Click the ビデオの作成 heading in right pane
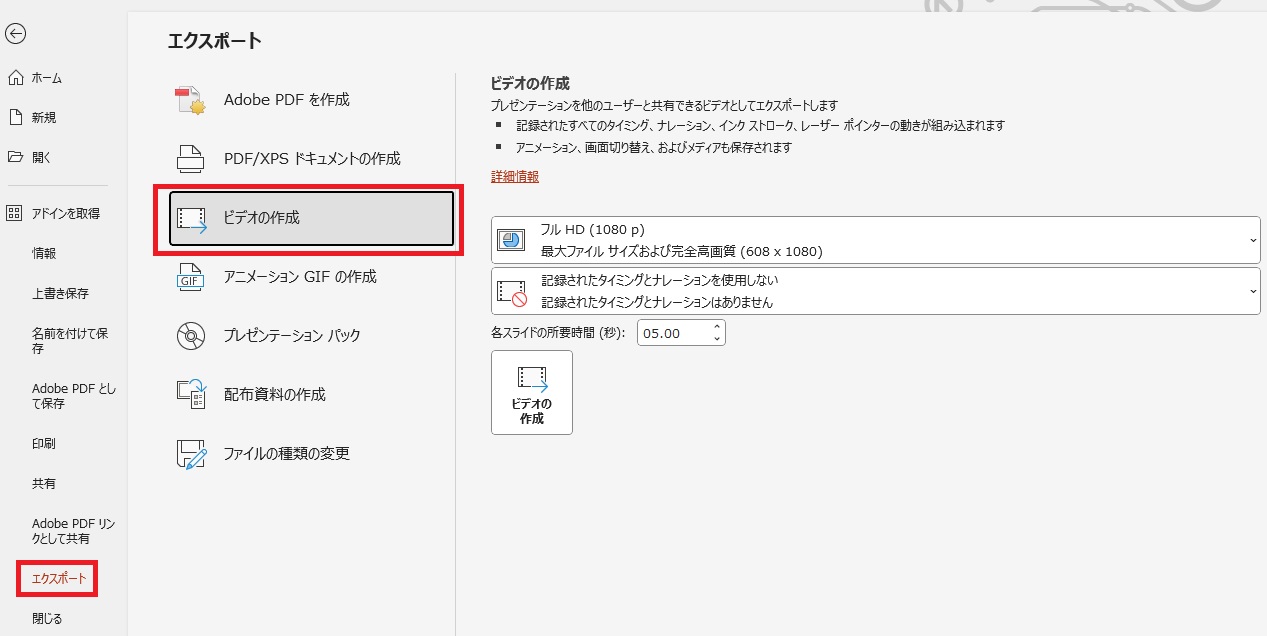The image size is (1267, 636). tap(530, 83)
